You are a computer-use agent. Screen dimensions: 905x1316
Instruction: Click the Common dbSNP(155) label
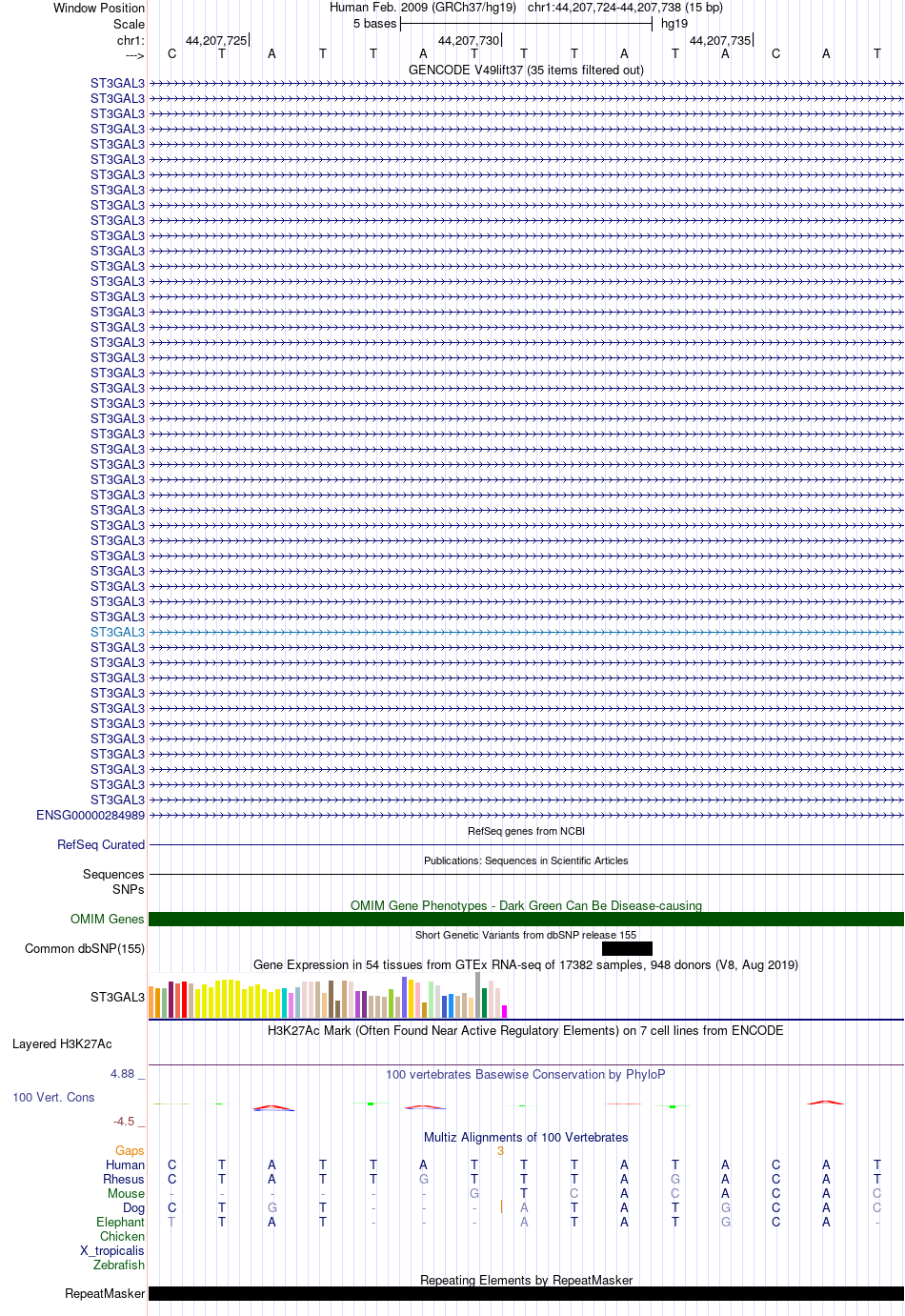click(85, 948)
